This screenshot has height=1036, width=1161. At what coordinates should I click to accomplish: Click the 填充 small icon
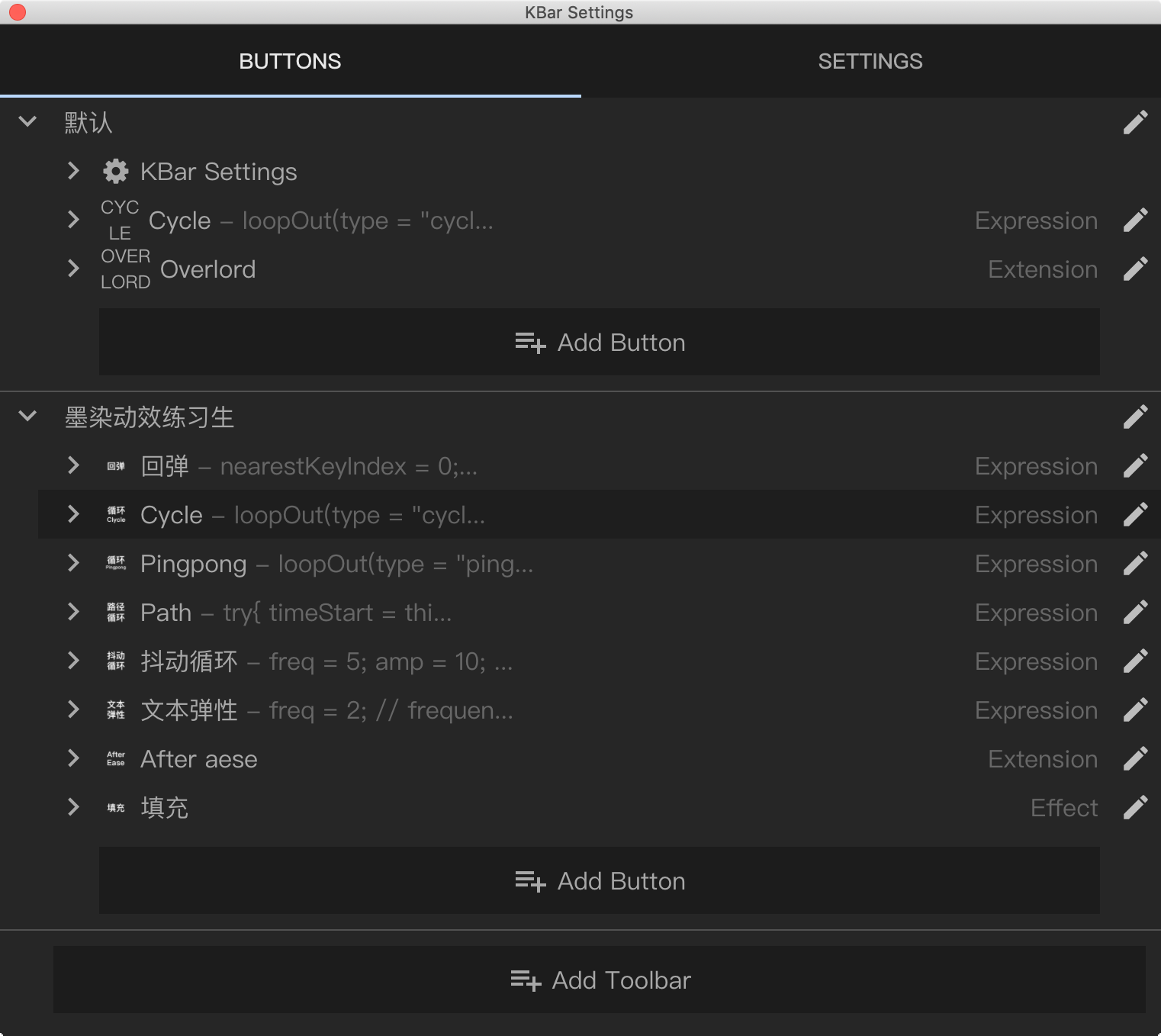116,808
